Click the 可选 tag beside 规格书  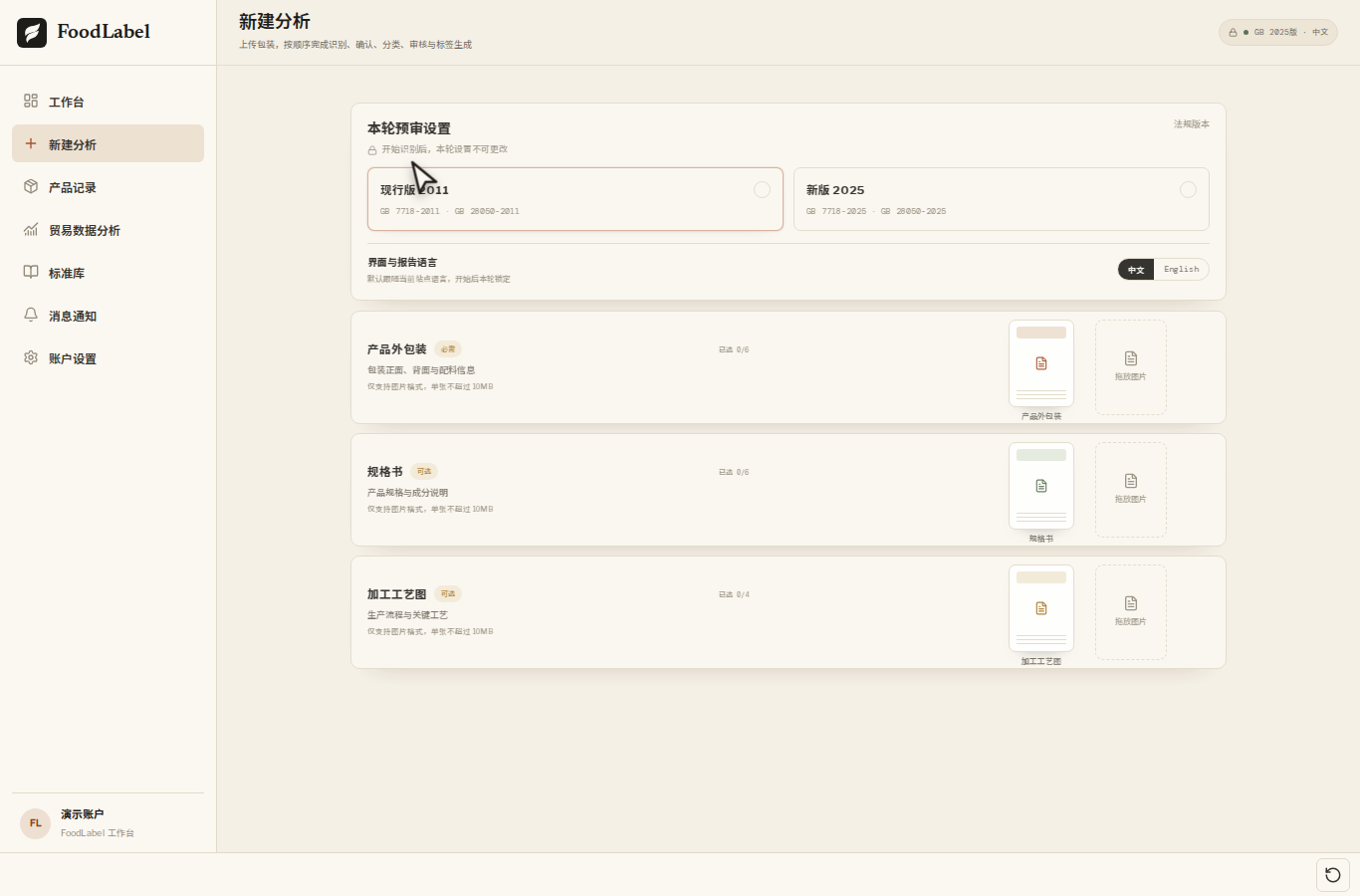(424, 472)
